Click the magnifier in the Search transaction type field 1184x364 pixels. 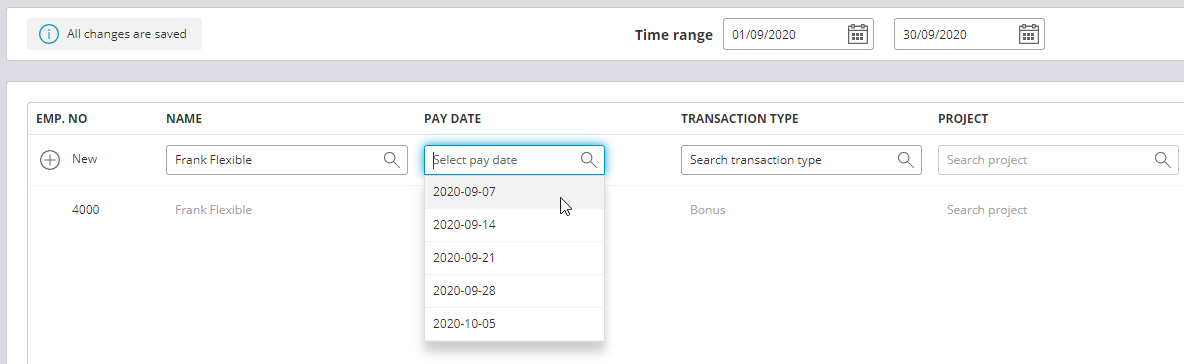pos(905,159)
